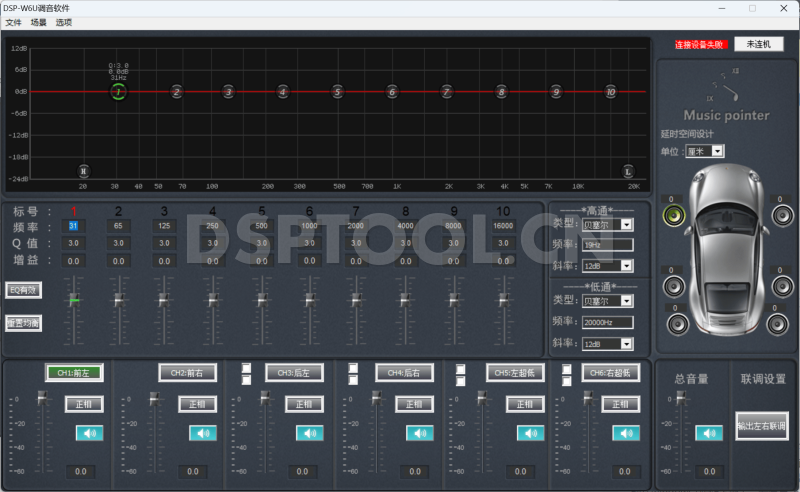Open the 选项 menu

coord(64,22)
